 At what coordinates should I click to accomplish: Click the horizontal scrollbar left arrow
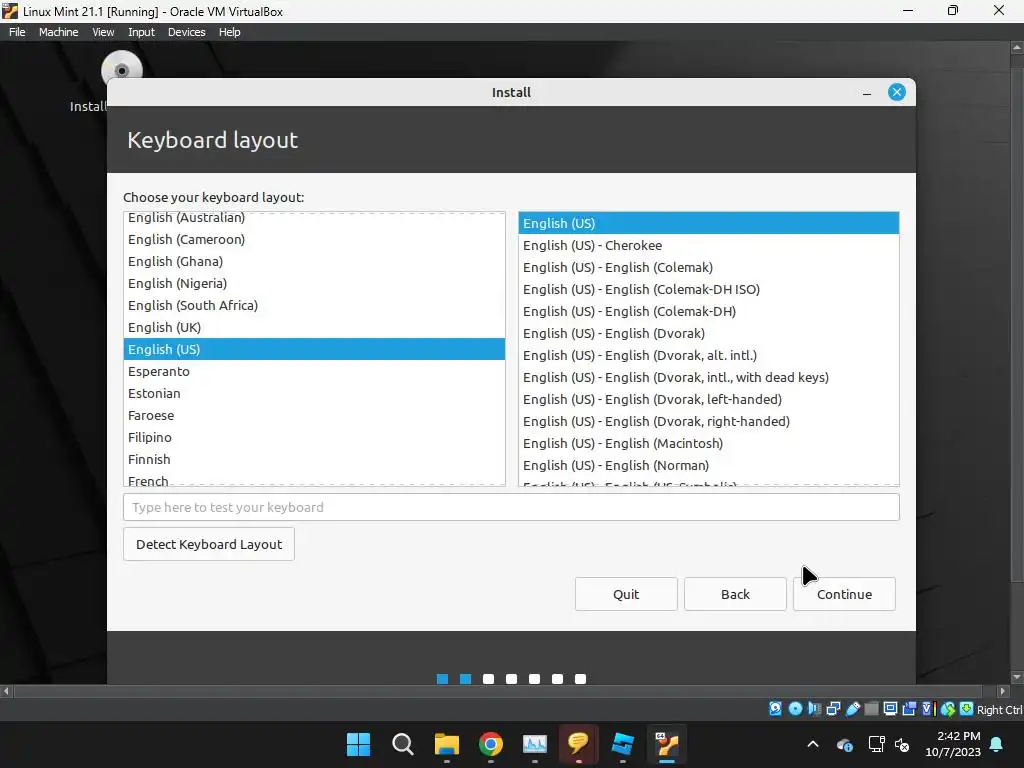pos(6,690)
